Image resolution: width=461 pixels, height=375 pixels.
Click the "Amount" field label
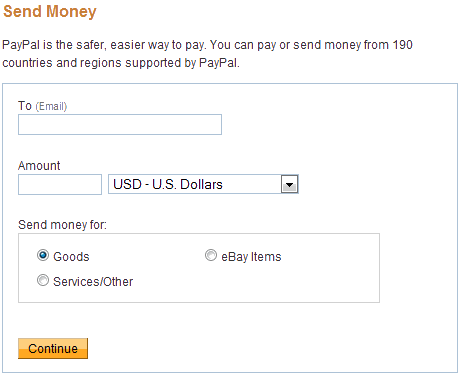click(x=39, y=166)
